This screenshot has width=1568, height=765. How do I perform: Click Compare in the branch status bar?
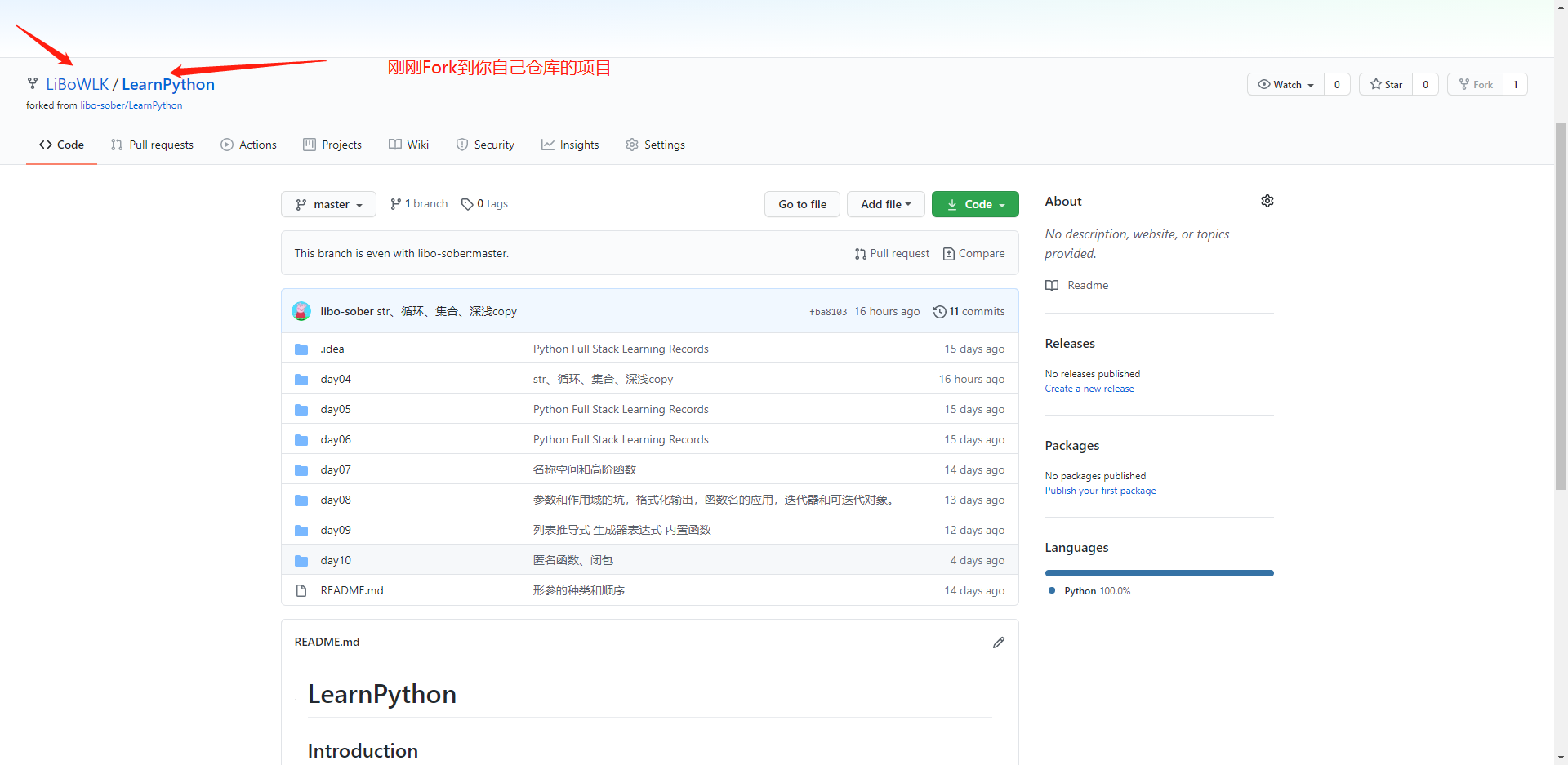click(x=973, y=254)
